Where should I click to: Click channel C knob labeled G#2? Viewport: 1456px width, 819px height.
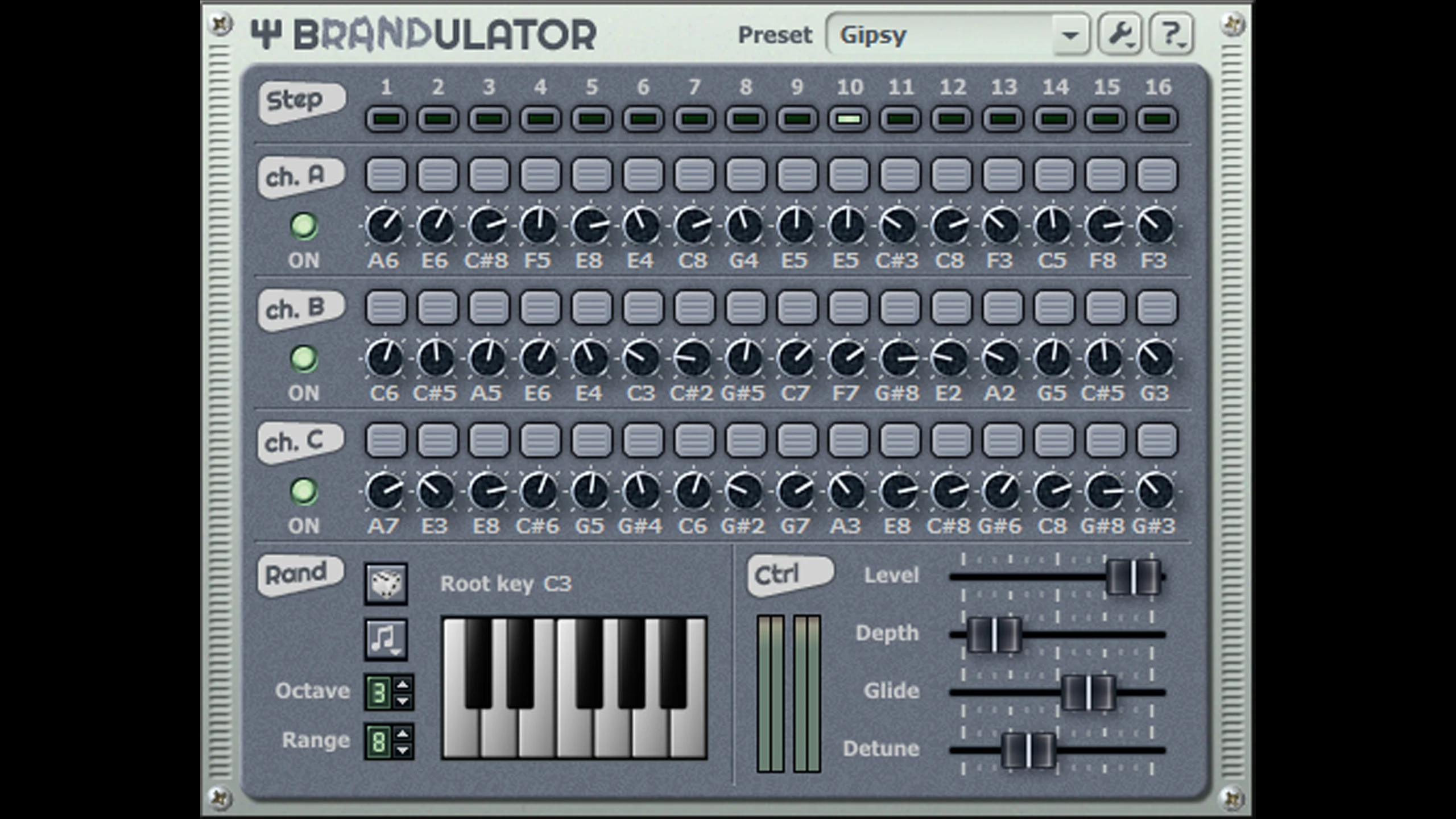(x=745, y=491)
